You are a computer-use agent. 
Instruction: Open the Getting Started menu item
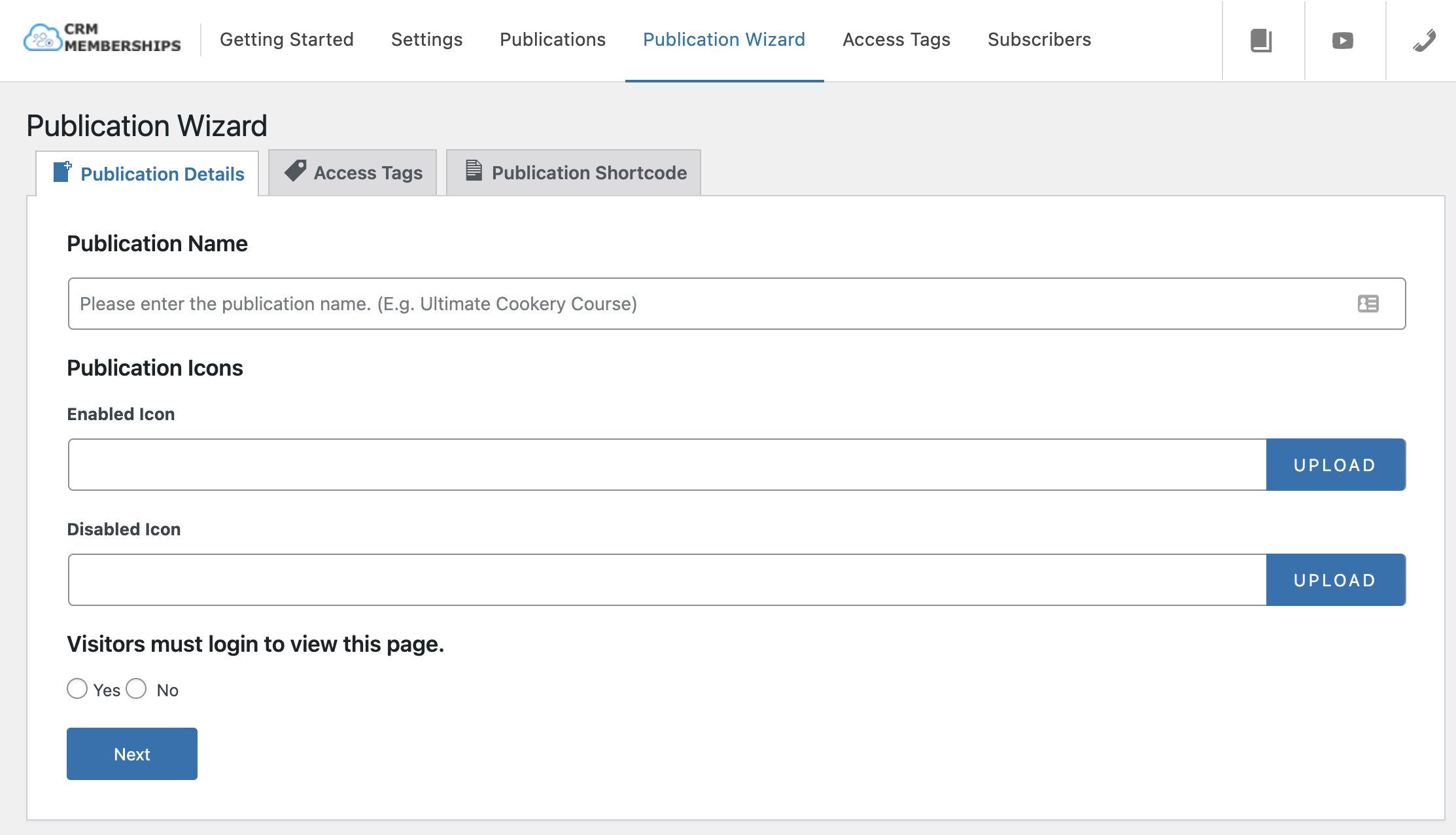point(286,40)
